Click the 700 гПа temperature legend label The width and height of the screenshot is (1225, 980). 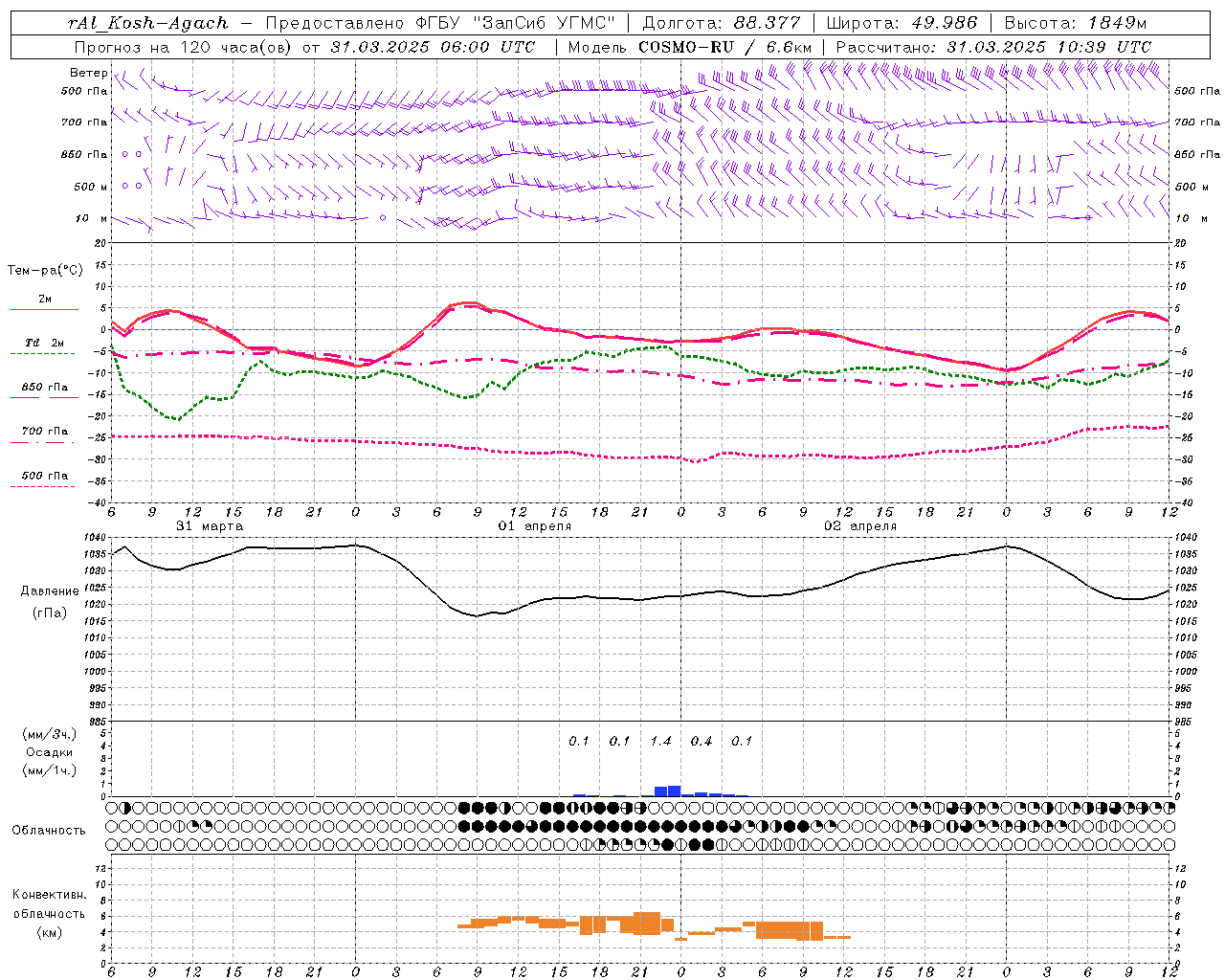point(45,432)
